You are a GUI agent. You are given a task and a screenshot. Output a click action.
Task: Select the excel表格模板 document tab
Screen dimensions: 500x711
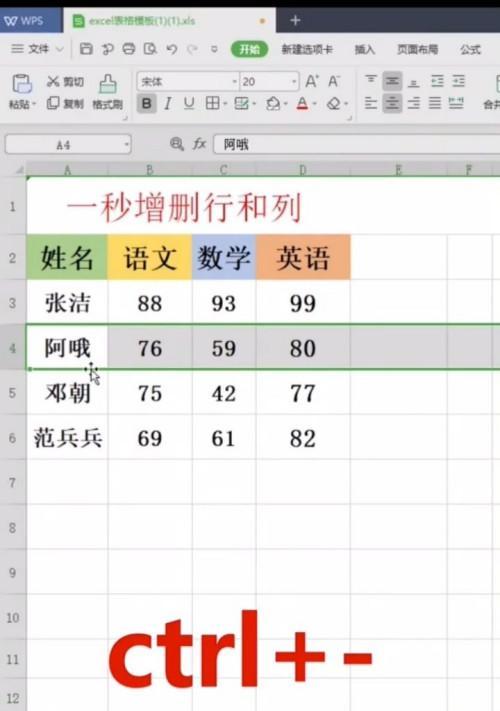(170, 21)
